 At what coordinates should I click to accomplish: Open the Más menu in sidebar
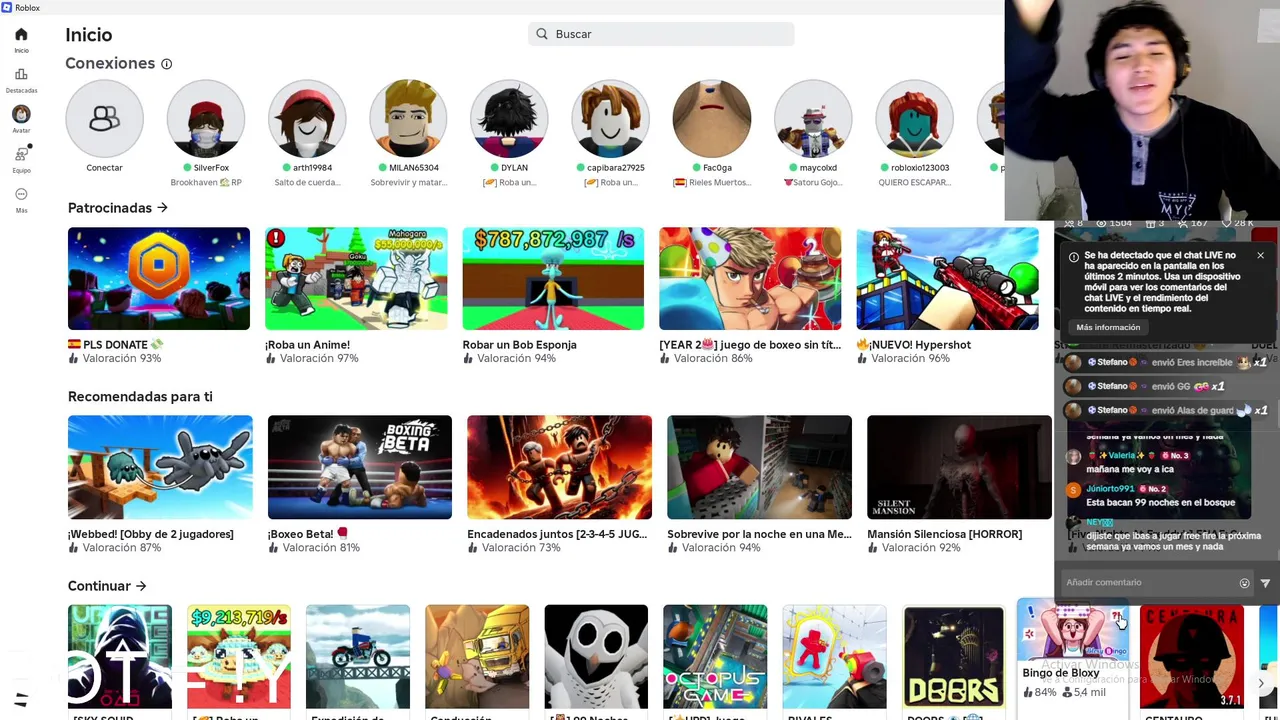pos(21,200)
